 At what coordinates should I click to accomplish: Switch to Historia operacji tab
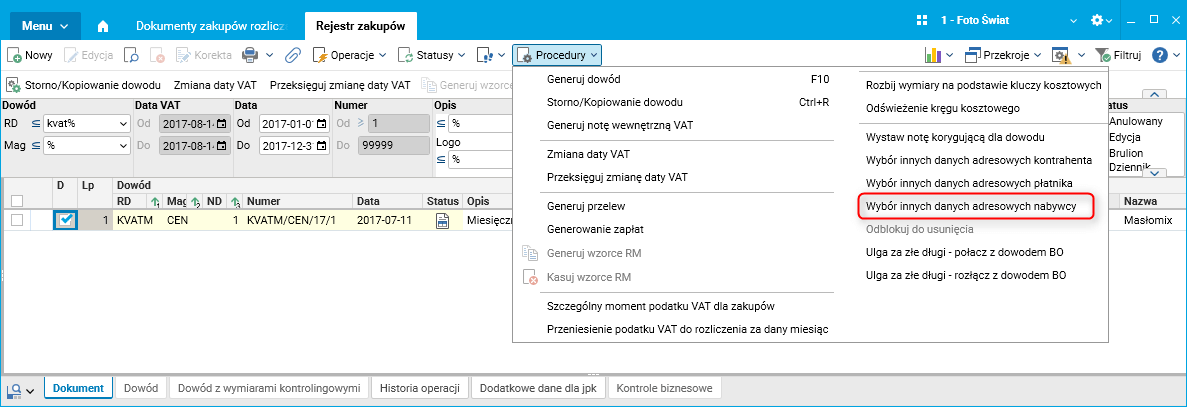[420, 388]
